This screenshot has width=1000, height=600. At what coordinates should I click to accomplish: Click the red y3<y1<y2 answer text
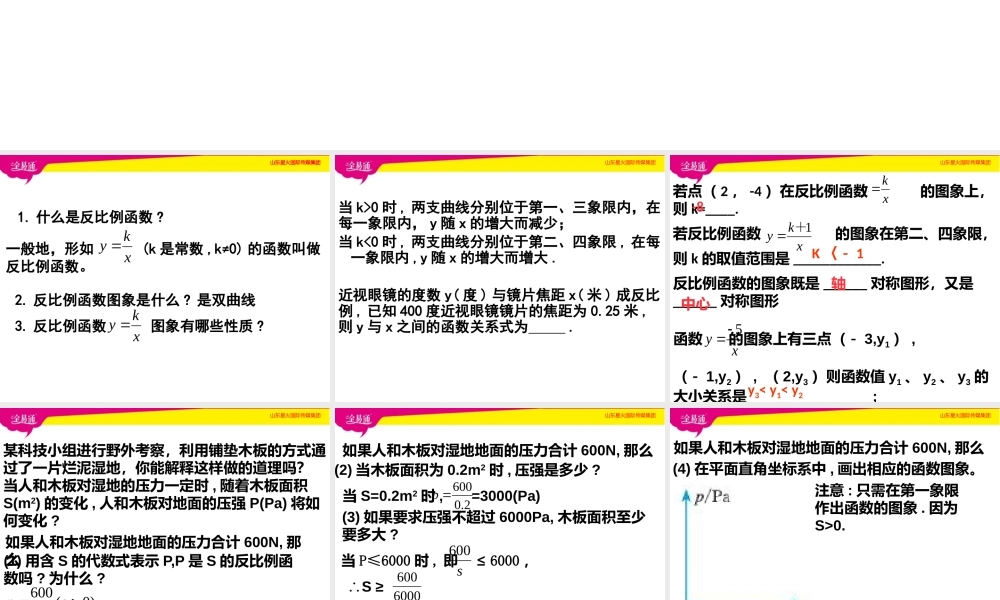pos(778,393)
